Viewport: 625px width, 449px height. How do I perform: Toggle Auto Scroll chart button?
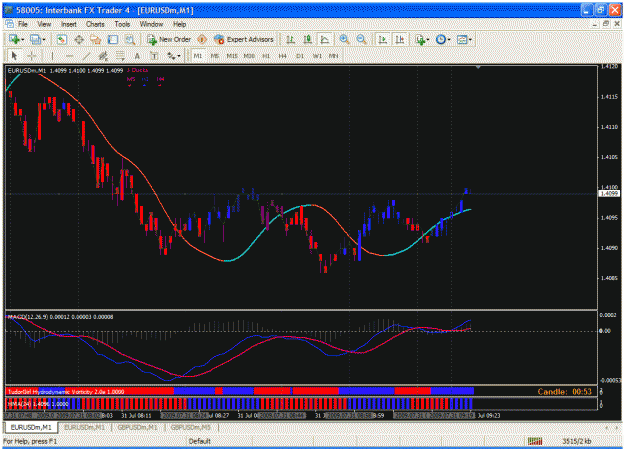[383, 39]
